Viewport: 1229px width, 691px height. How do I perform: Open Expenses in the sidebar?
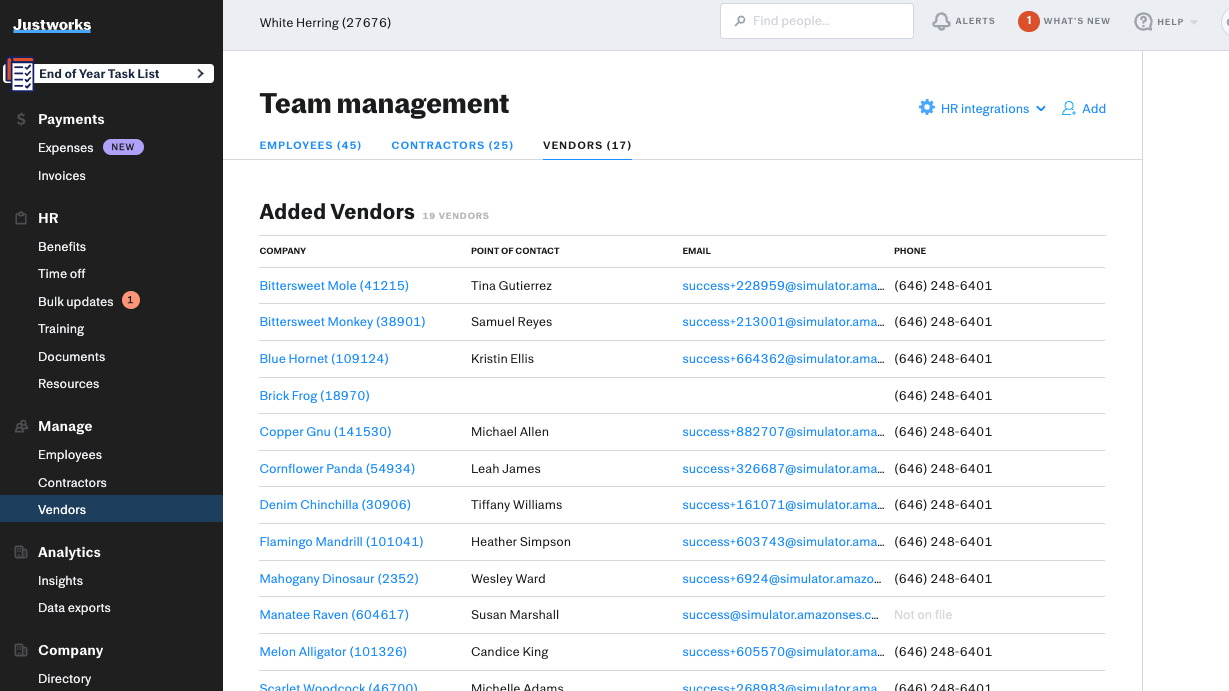click(66, 147)
